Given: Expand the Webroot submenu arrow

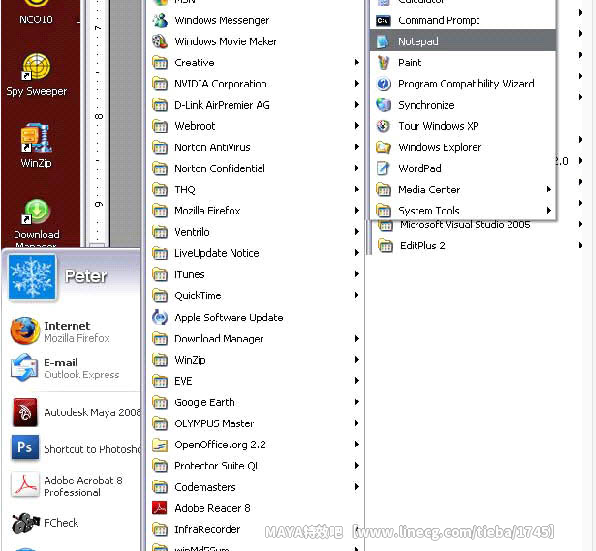Looking at the screenshot, I should pos(357,126).
